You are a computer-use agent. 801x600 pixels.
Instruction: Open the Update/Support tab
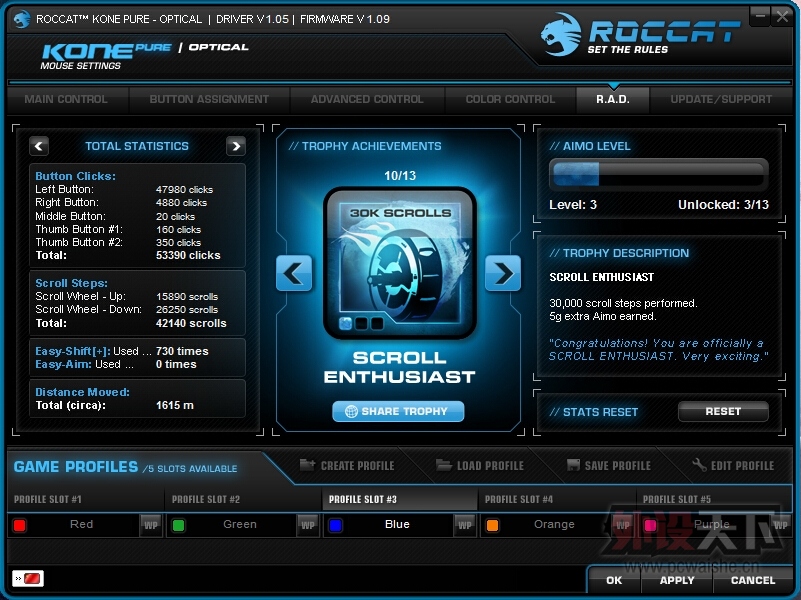click(721, 99)
